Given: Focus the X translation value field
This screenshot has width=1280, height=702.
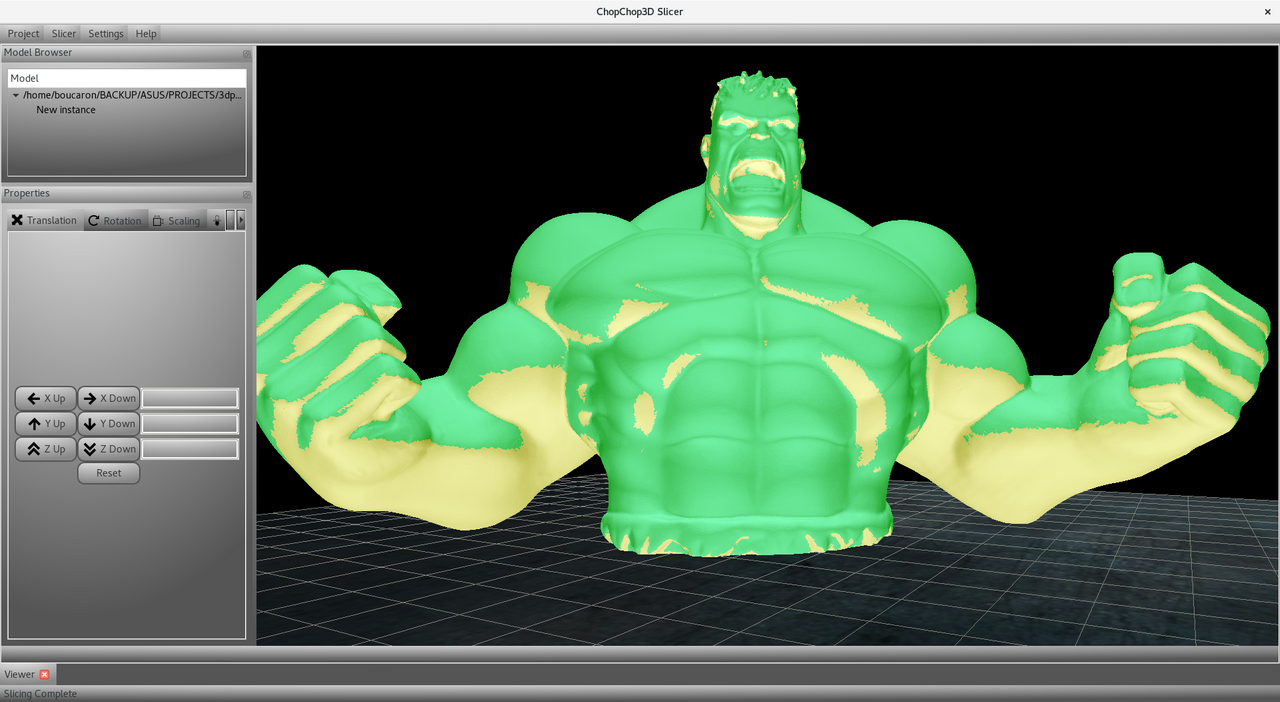Looking at the screenshot, I should tap(190, 398).
